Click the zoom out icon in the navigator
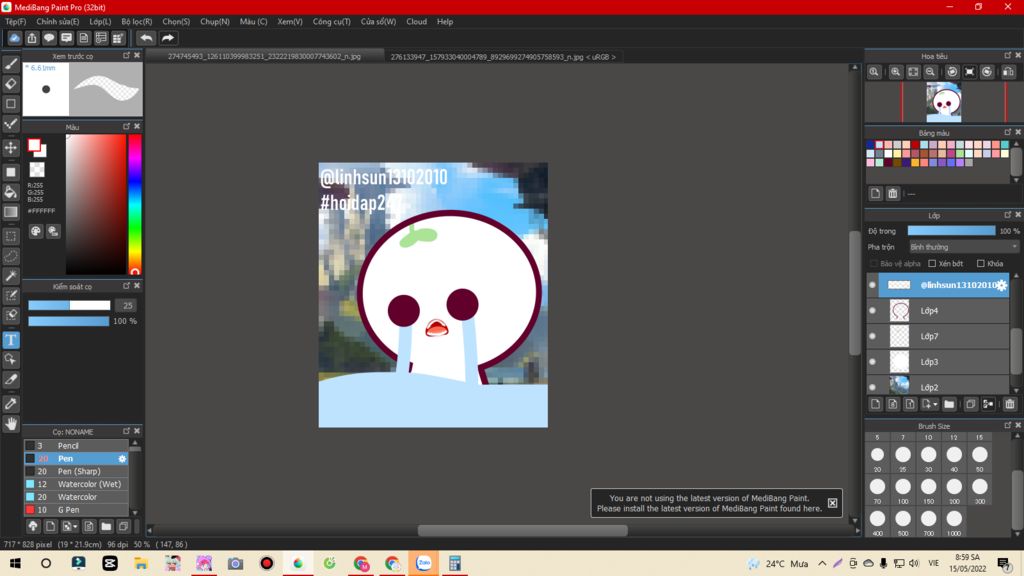1024x576 pixels. click(x=931, y=72)
